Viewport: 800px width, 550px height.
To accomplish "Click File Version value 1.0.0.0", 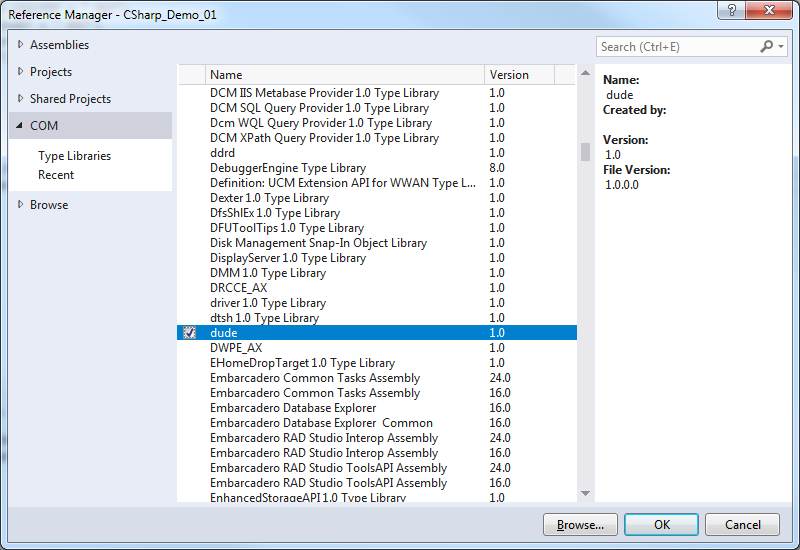I will pyautogui.click(x=621, y=185).
